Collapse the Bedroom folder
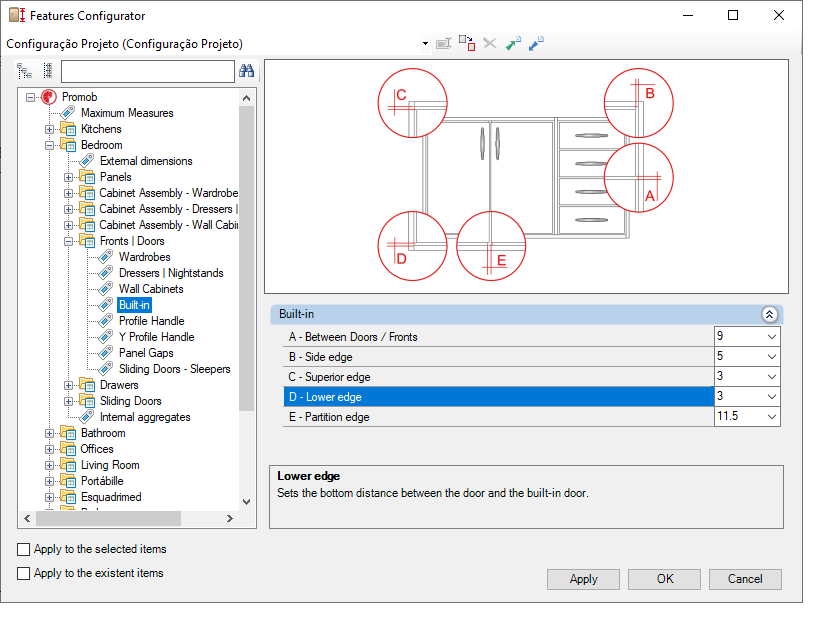Viewport: 820px width, 619px height. click(49, 145)
